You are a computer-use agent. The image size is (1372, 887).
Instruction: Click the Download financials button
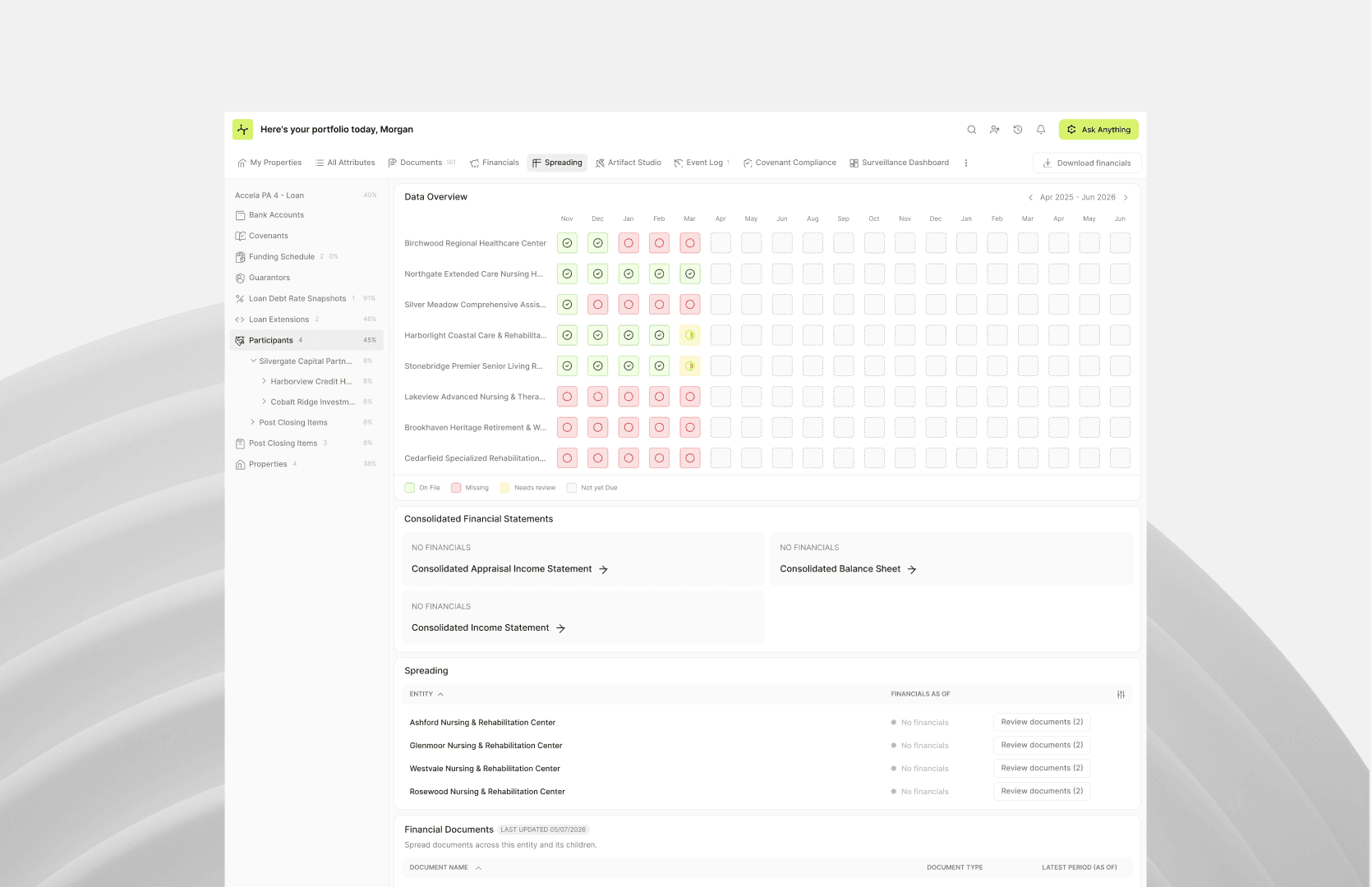click(x=1087, y=163)
